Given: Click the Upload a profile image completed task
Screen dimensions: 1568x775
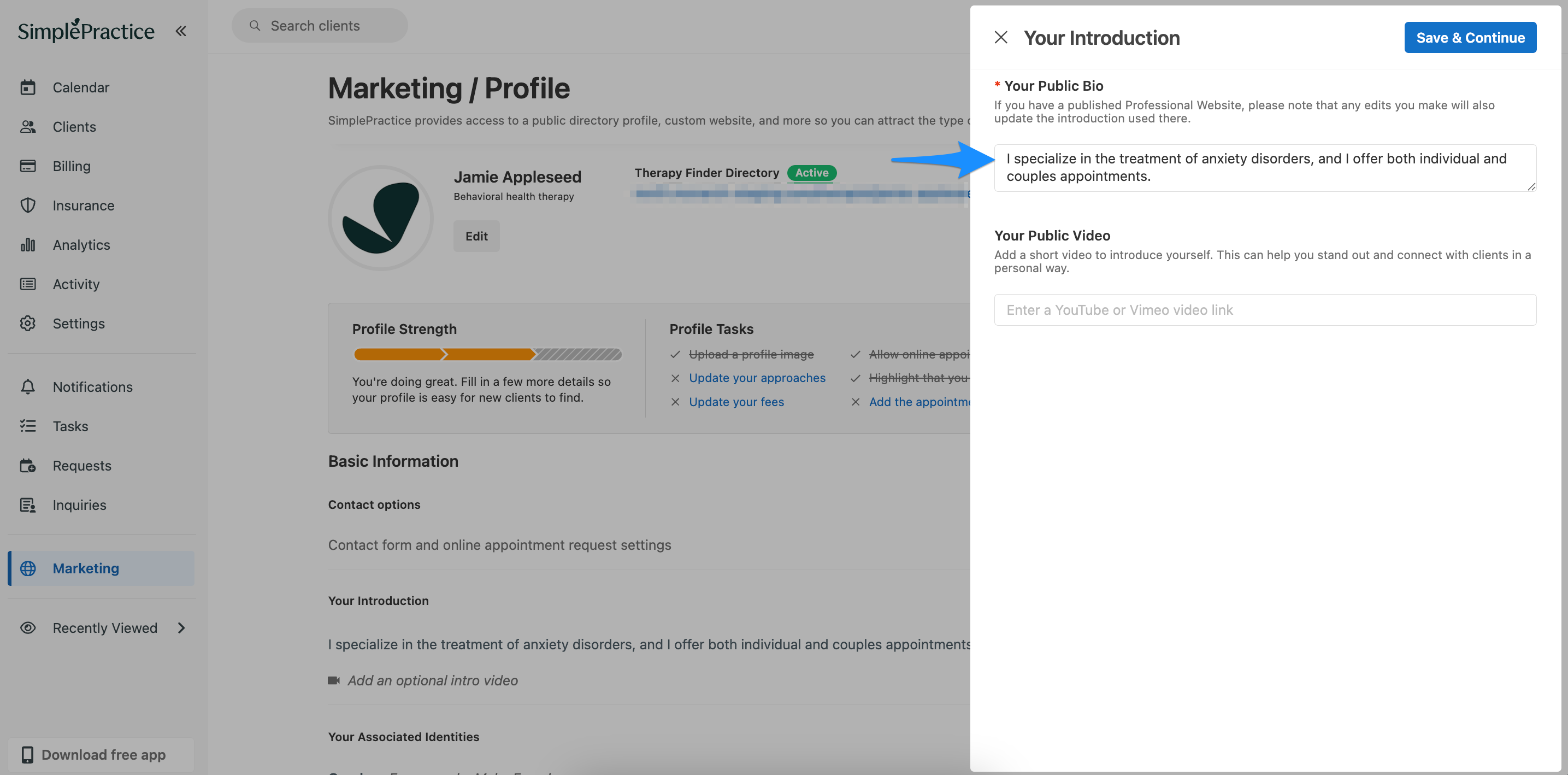Looking at the screenshot, I should 751,354.
